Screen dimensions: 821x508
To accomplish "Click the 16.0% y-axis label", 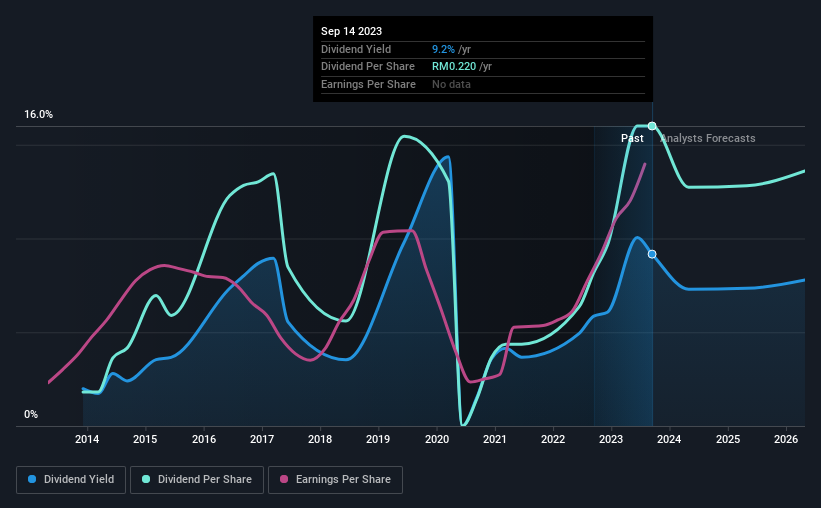I will click(39, 115).
